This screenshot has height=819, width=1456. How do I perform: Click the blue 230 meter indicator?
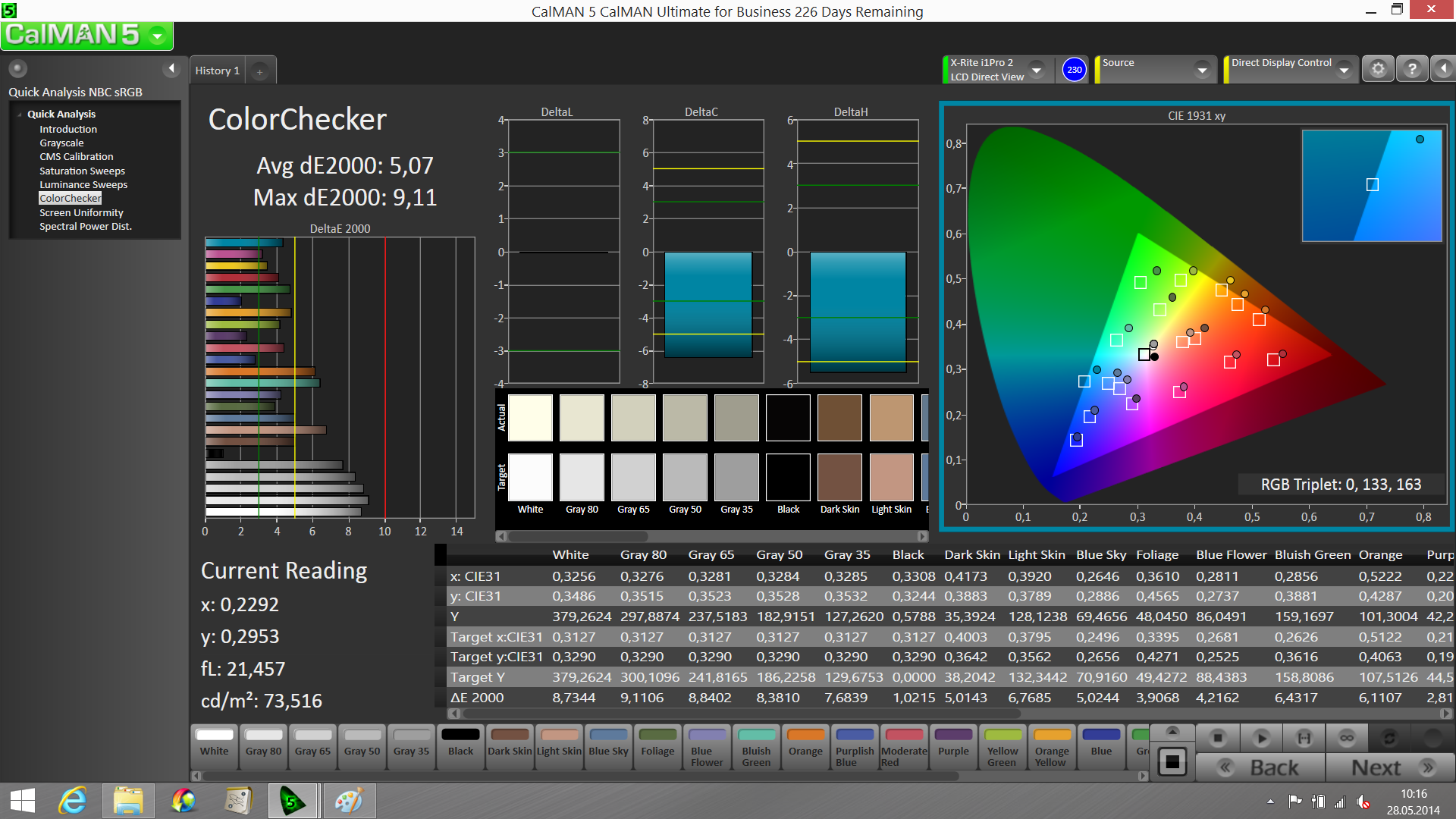coord(1074,70)
